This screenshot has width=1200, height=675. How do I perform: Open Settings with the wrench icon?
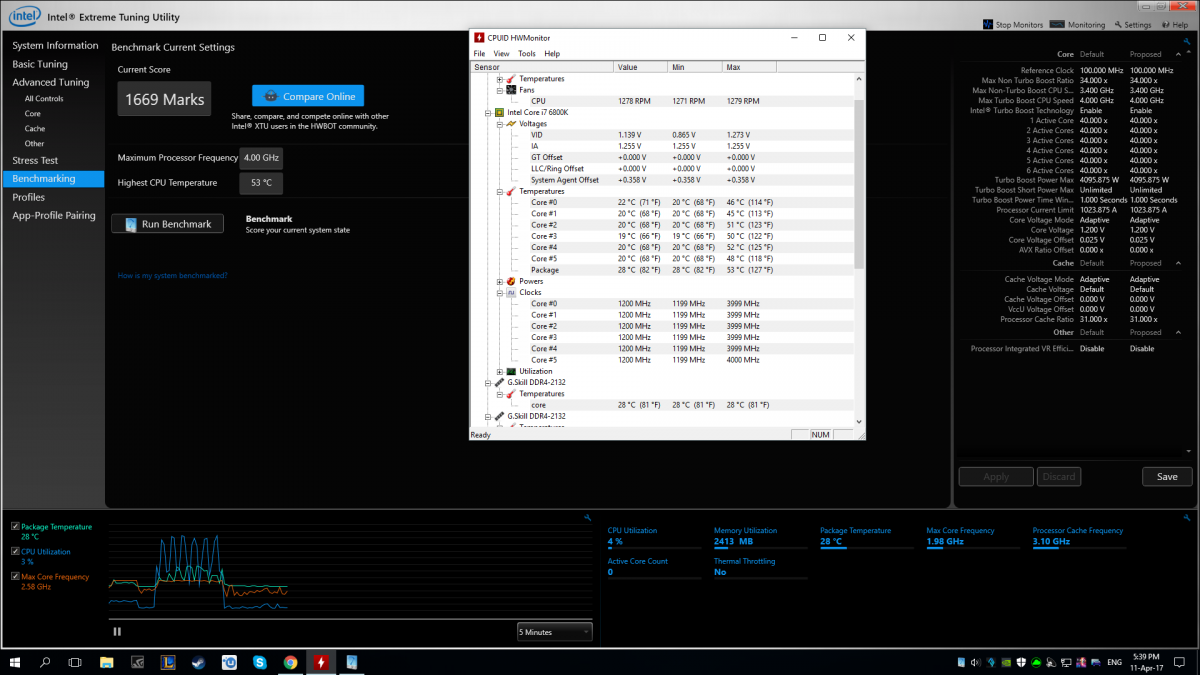[1118, 24]
